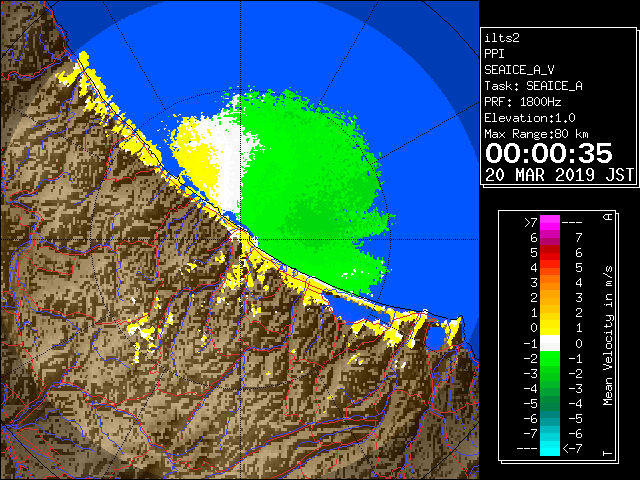Pick the magenta swatch on velocity scale
Viewport: 640px width, 480px height.
[x=550, y=223]
